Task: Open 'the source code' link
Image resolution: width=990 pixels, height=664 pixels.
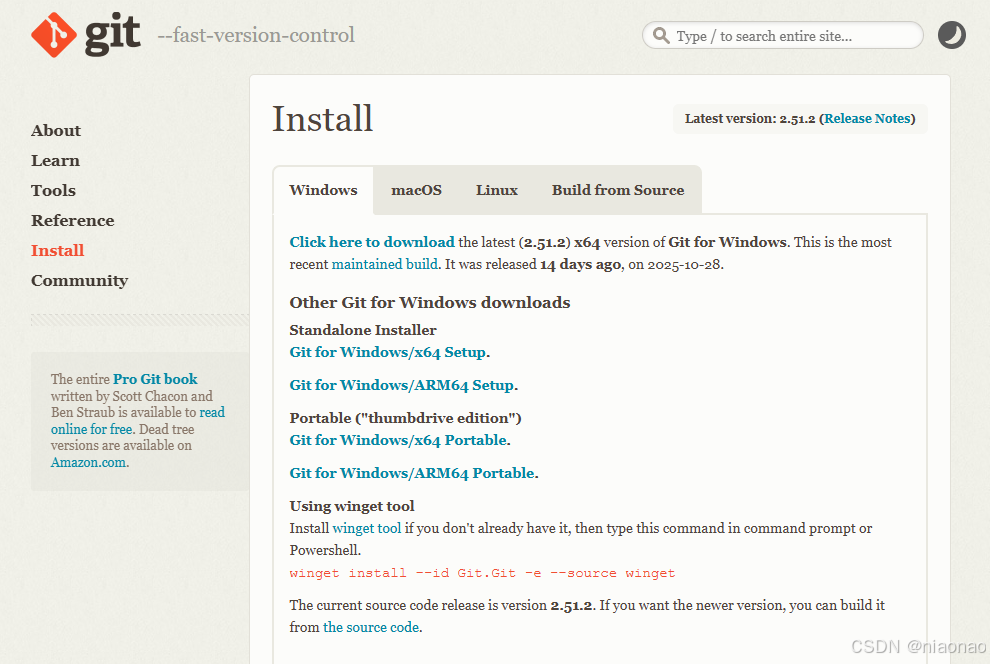Action: click(x=371, y=627)
